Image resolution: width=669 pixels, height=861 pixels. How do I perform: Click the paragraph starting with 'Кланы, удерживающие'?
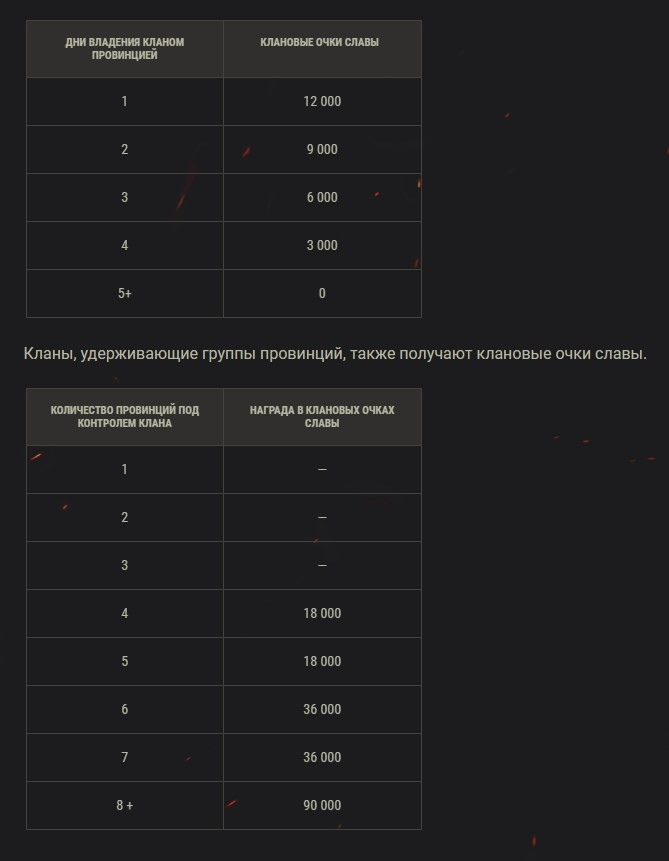pos(335,354)
